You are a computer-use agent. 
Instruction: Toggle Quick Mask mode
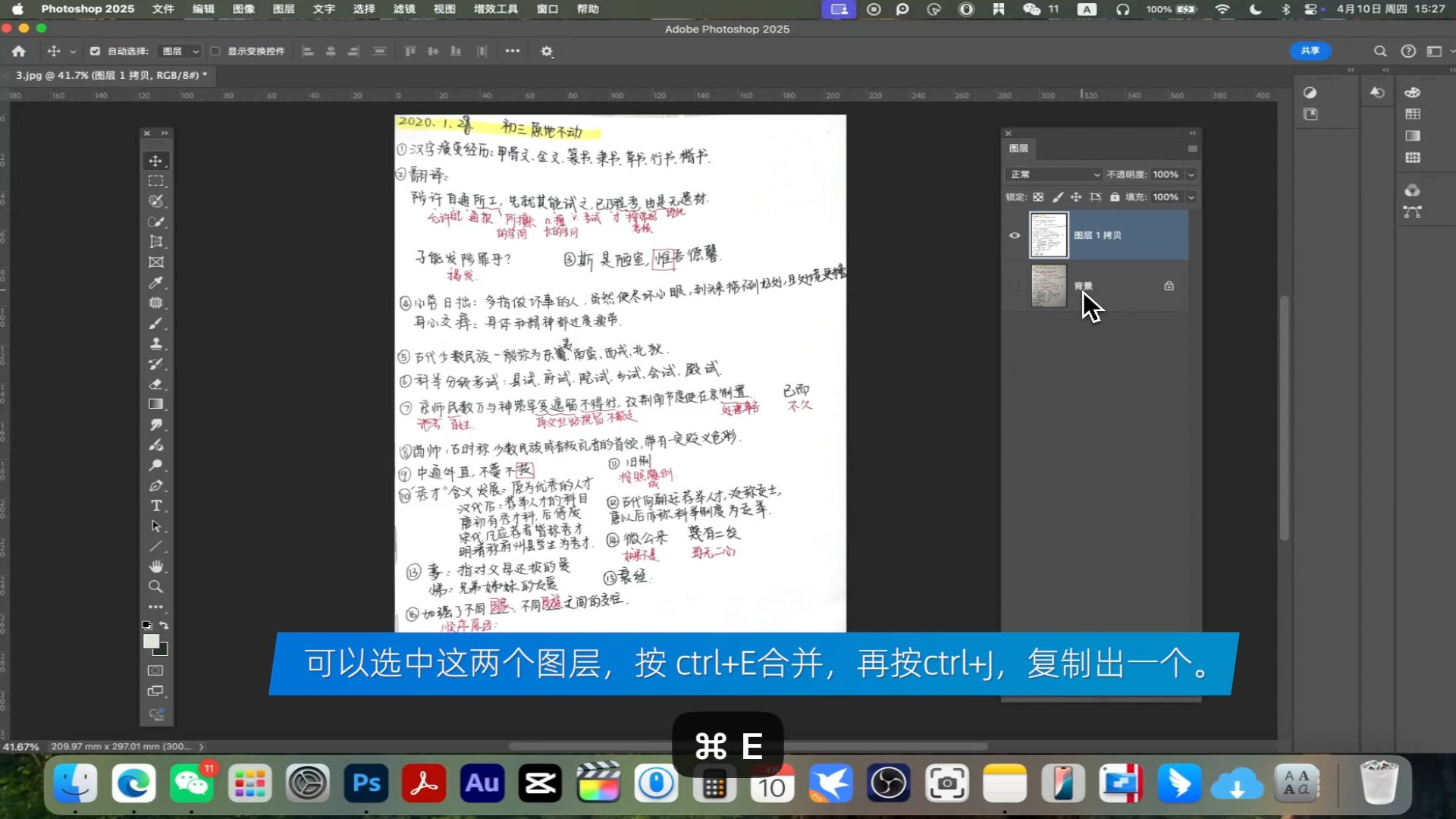tap(155, 671)
